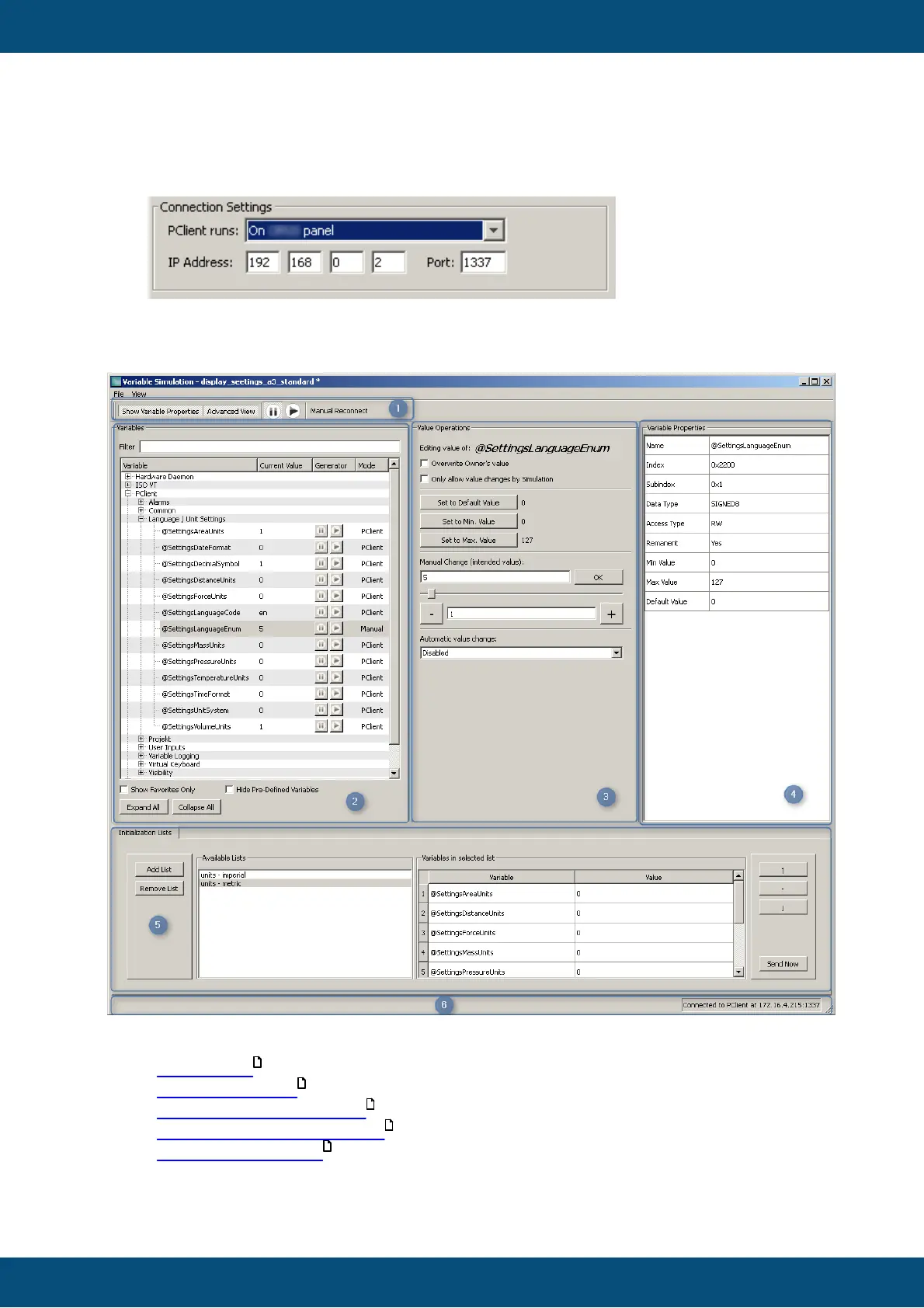Click the selected-list variables table scrollbar

[x=739, y=924]
